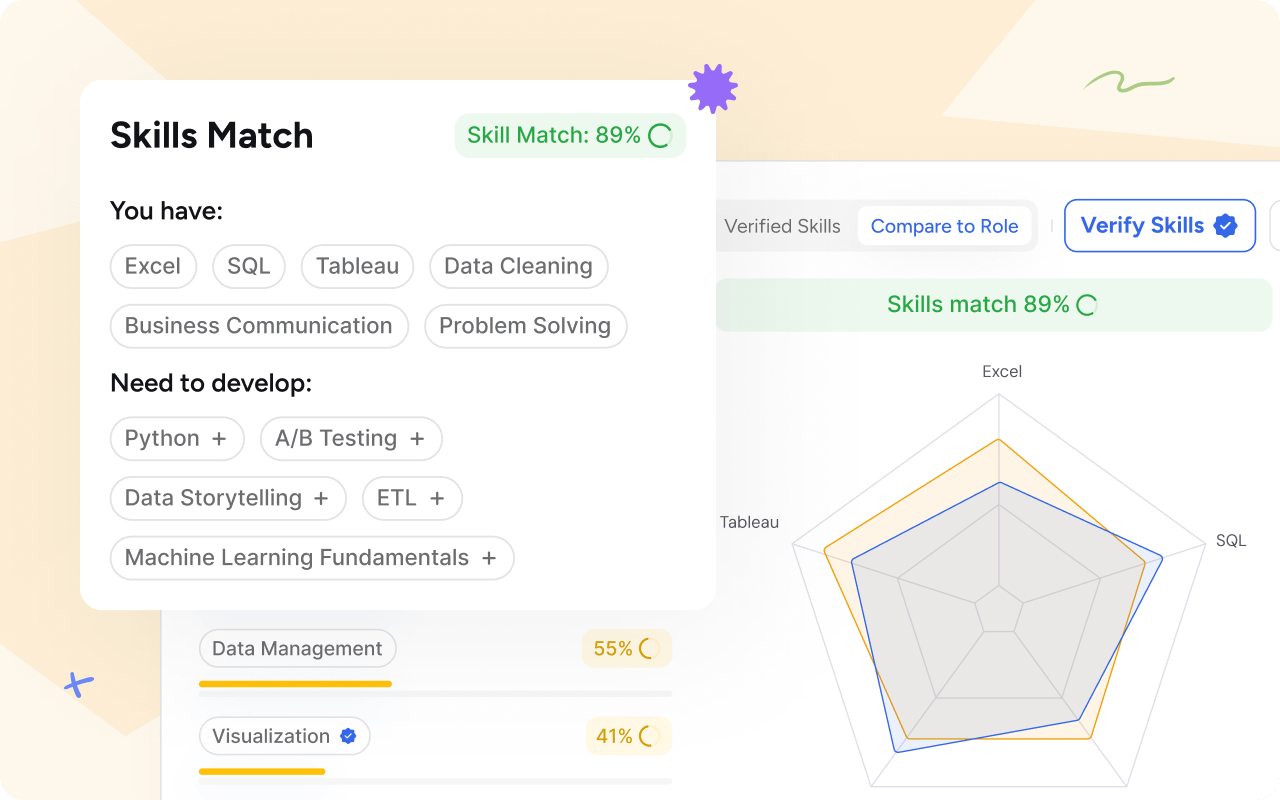Select the Excel skill chip

(x=153, y=266)
